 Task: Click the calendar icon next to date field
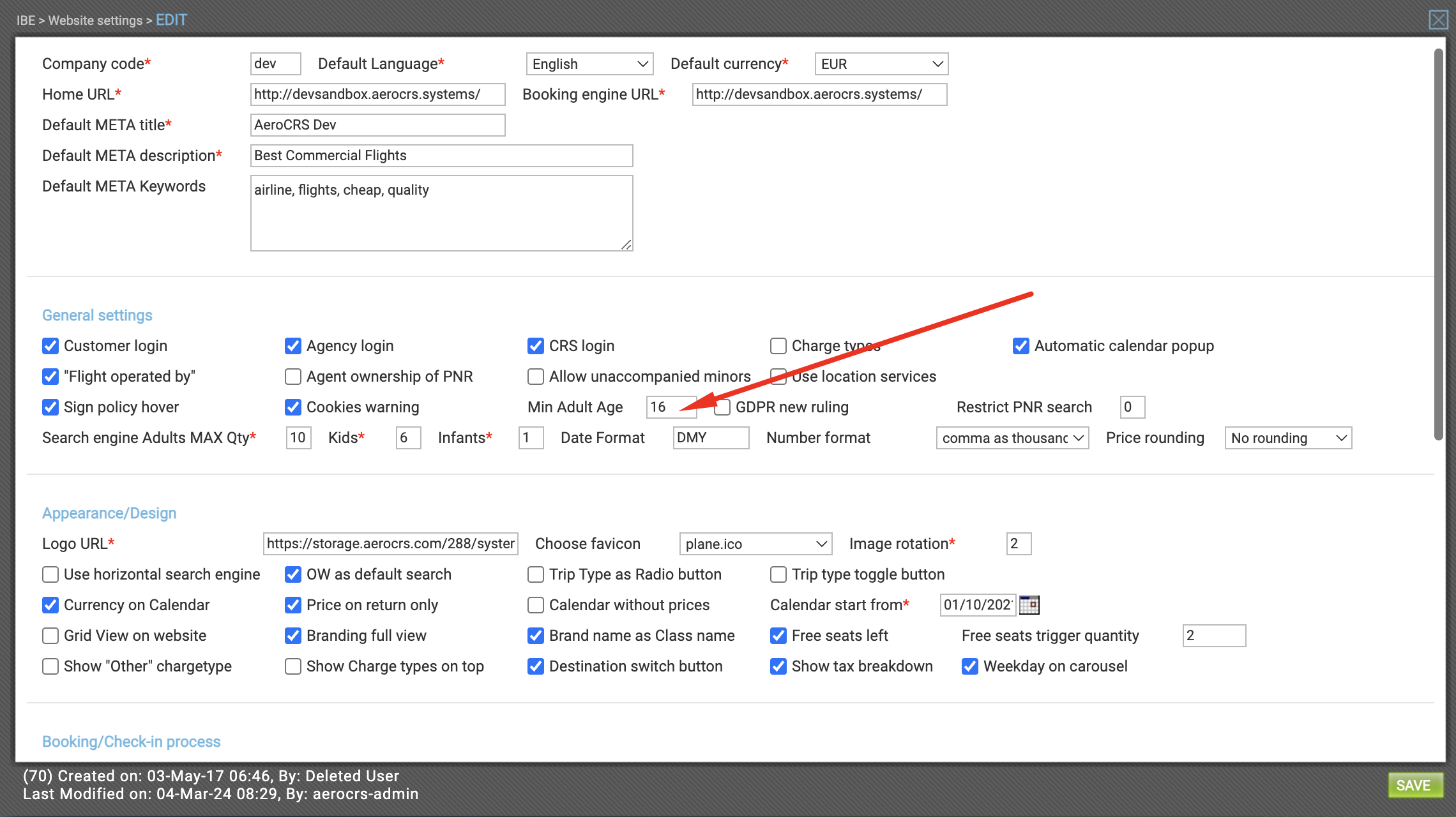(x=1030, y=604)
